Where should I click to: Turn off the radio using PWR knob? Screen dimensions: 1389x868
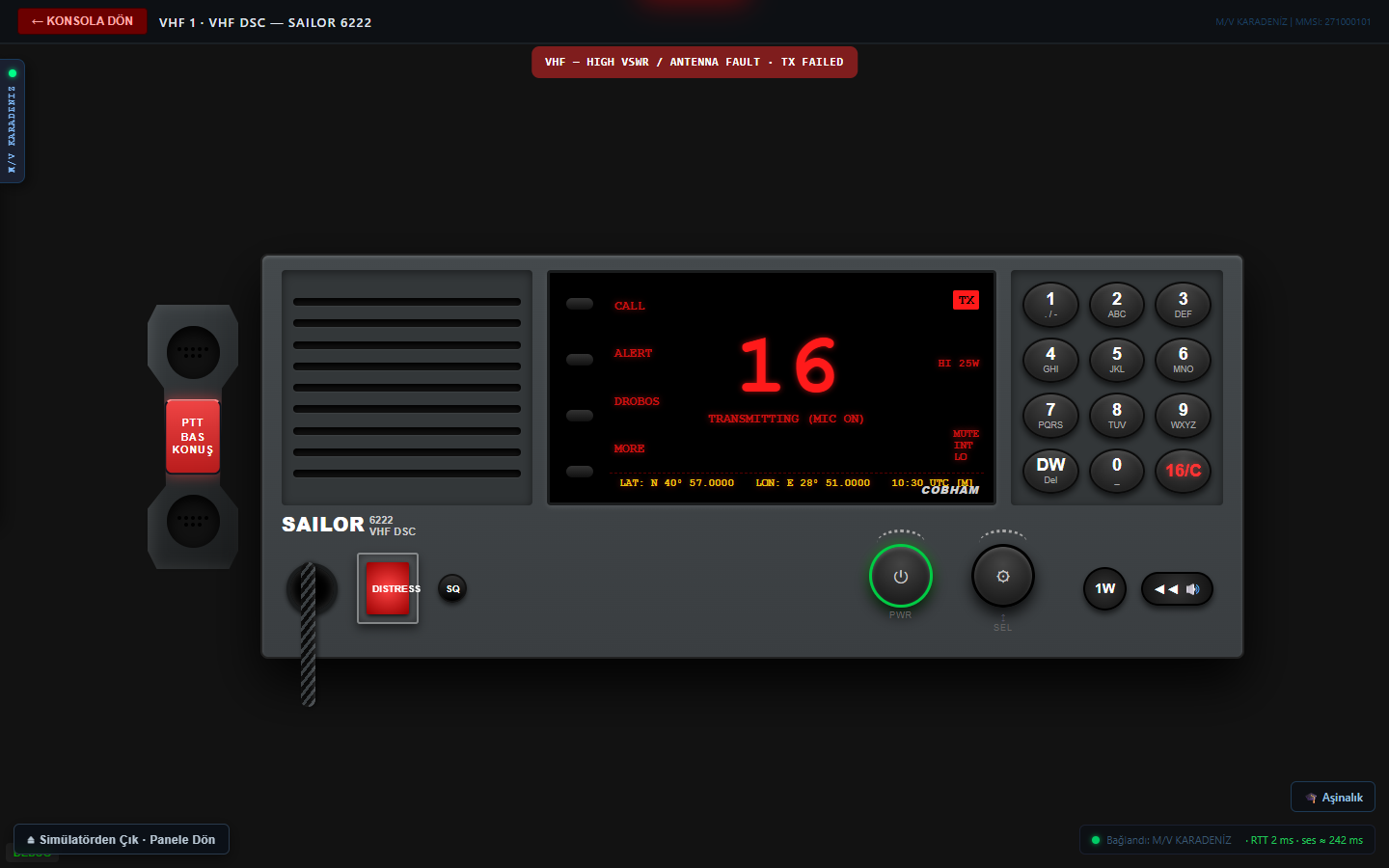pyautogui.click(x=901, y=577)
